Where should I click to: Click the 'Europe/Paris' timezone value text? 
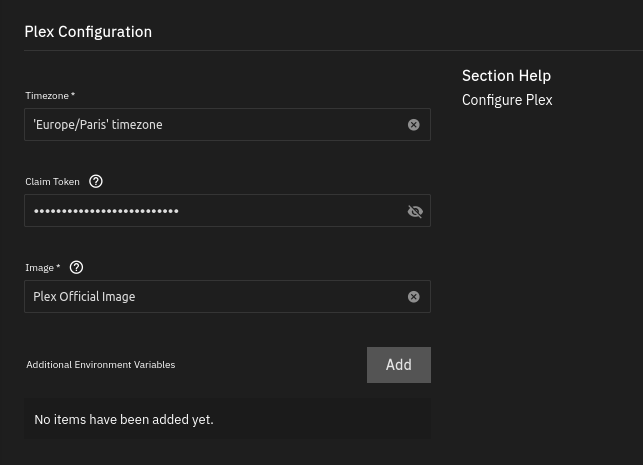tap(97, 125)
